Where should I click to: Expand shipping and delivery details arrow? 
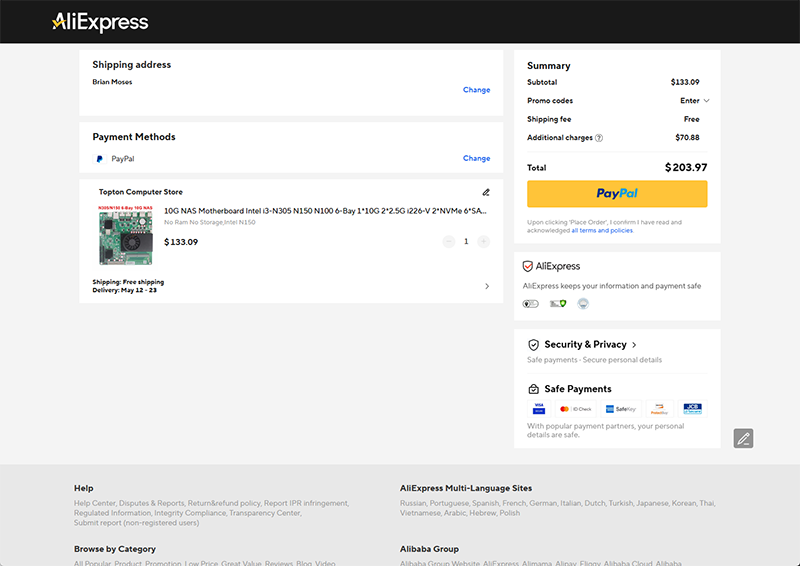pyautogui.click(x=487, y=286)
